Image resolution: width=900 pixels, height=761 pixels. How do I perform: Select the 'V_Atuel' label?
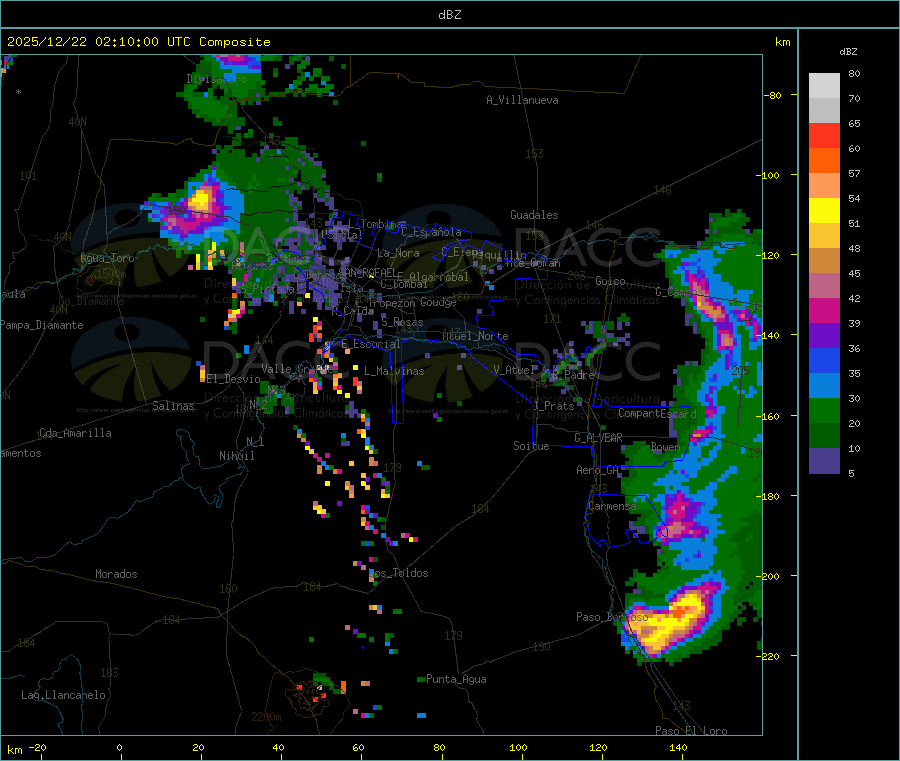click(515, 370)
